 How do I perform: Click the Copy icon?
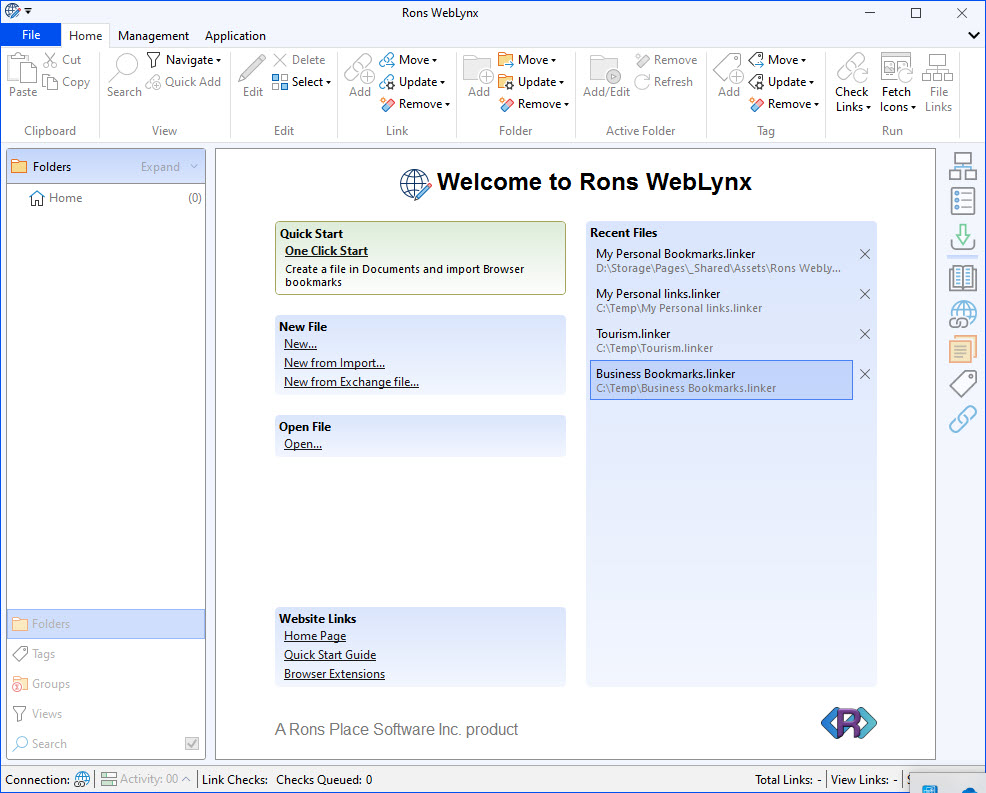50,82
